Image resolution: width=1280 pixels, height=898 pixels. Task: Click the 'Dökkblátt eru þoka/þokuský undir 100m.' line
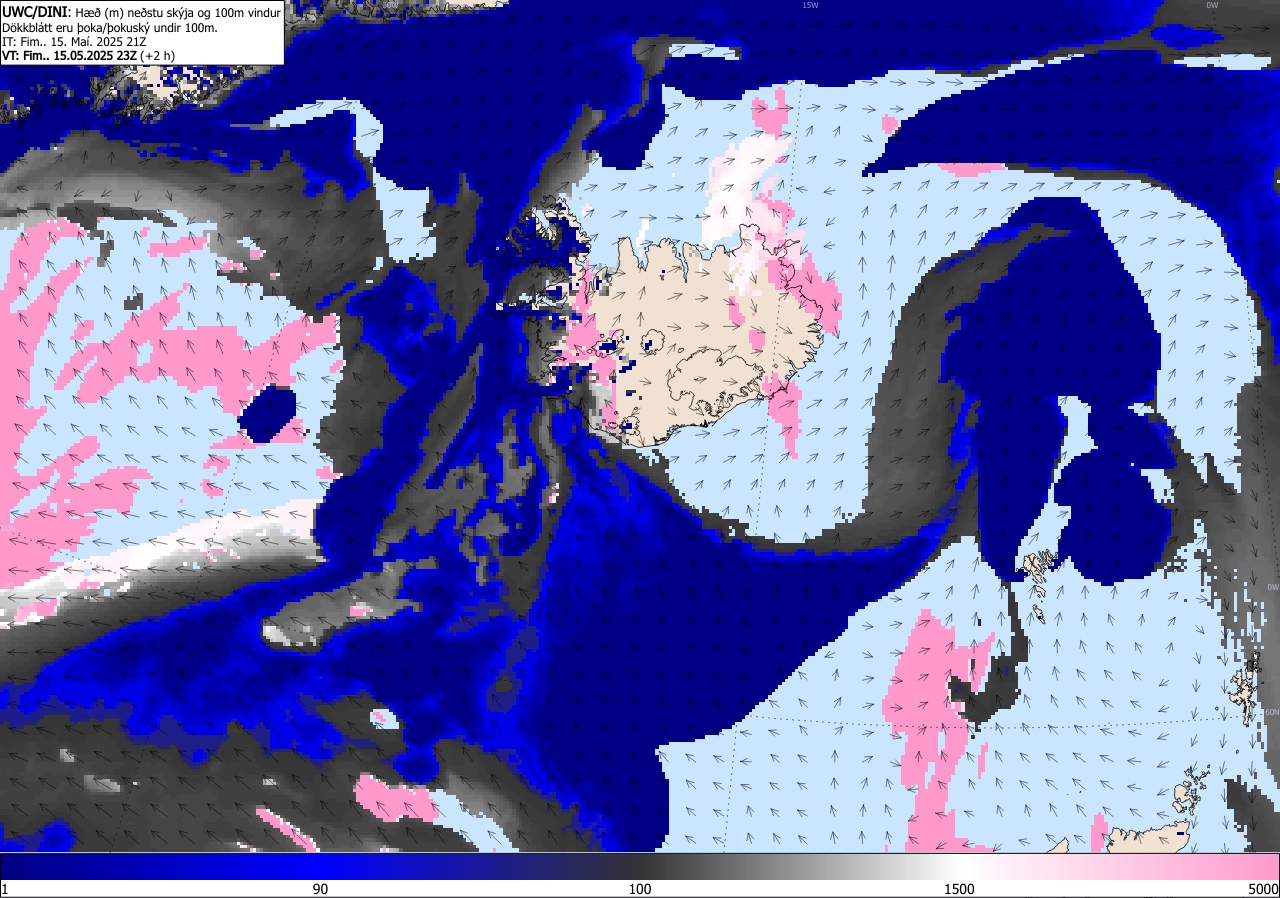(x=110, y=27)
